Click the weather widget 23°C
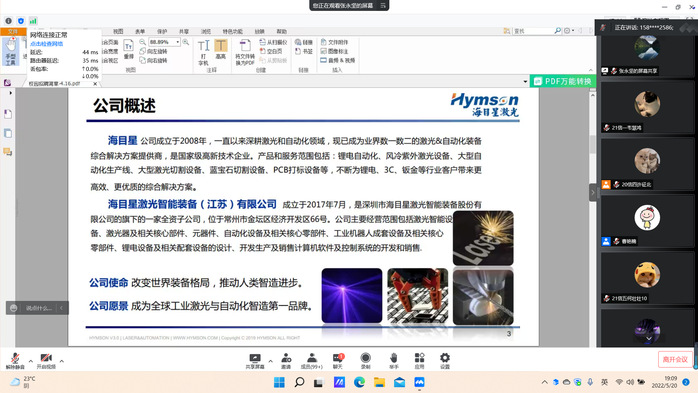The width and height of the screenshot is (698, 393). [x=22, y=382]
